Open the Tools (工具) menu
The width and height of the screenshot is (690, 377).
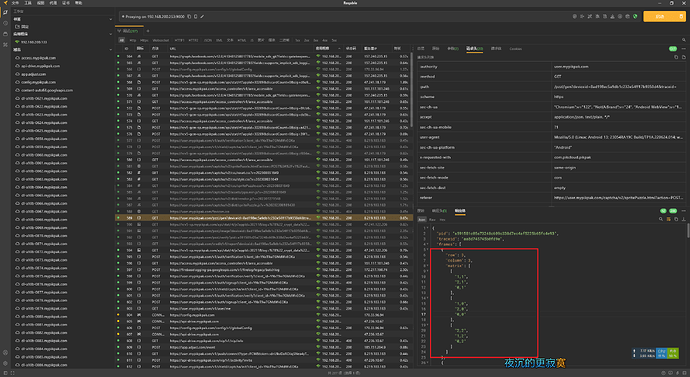tap(28, 3)
